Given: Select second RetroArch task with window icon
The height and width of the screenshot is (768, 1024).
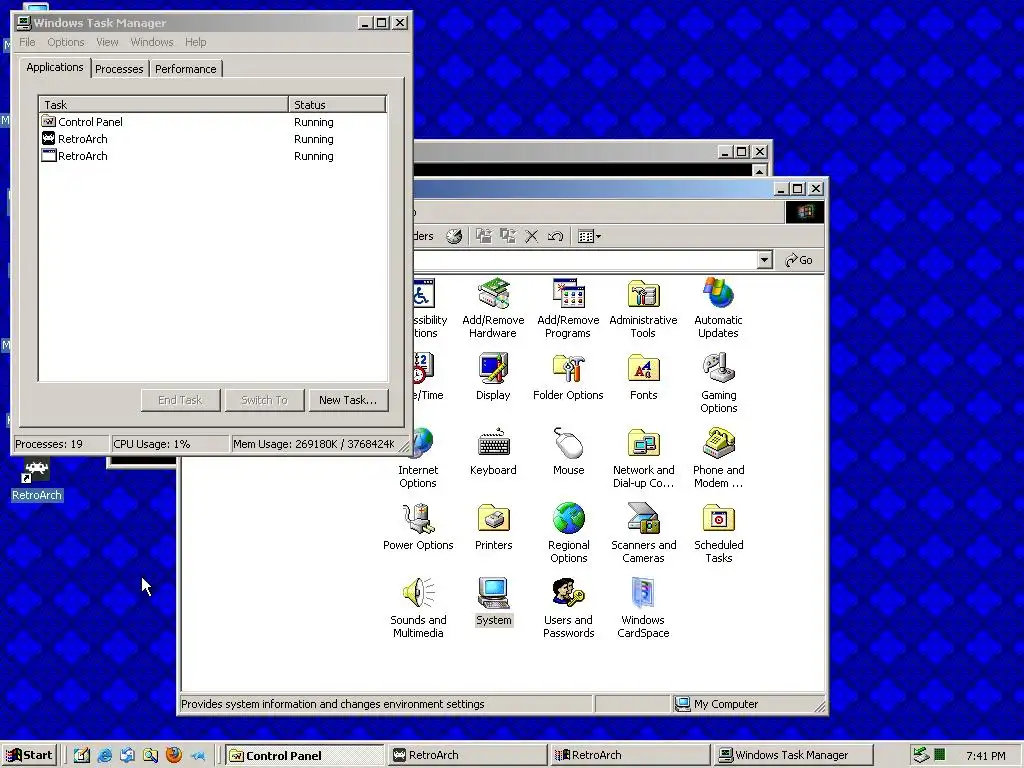Looking at the screenshot, I should (x=212, y=156).
